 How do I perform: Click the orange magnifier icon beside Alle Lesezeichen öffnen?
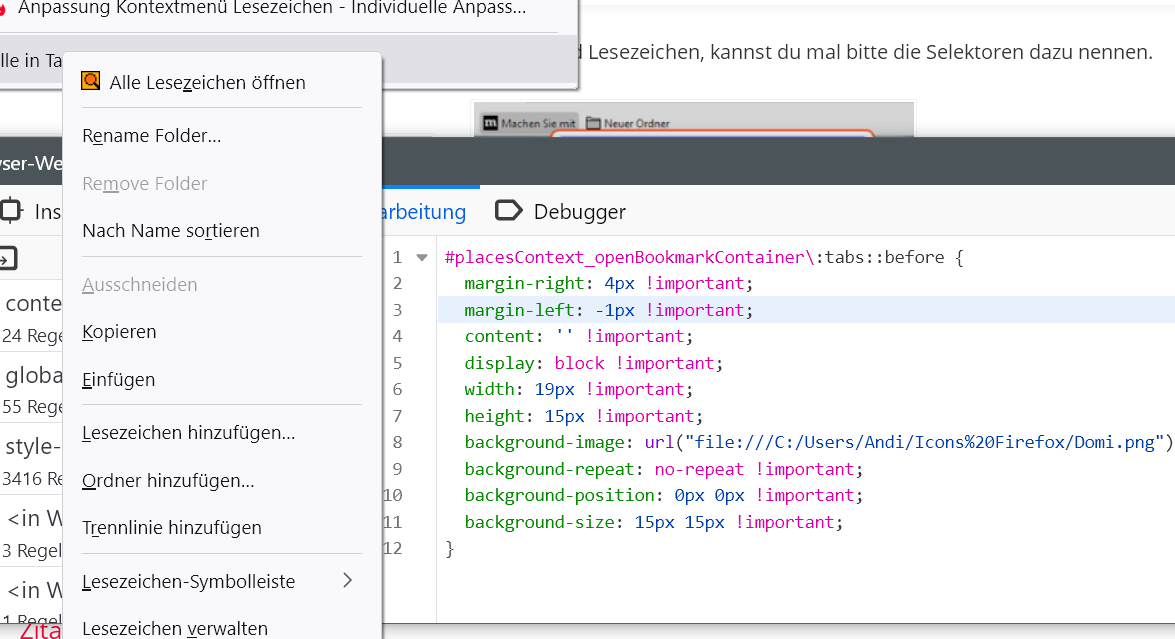tap(91, 81)
